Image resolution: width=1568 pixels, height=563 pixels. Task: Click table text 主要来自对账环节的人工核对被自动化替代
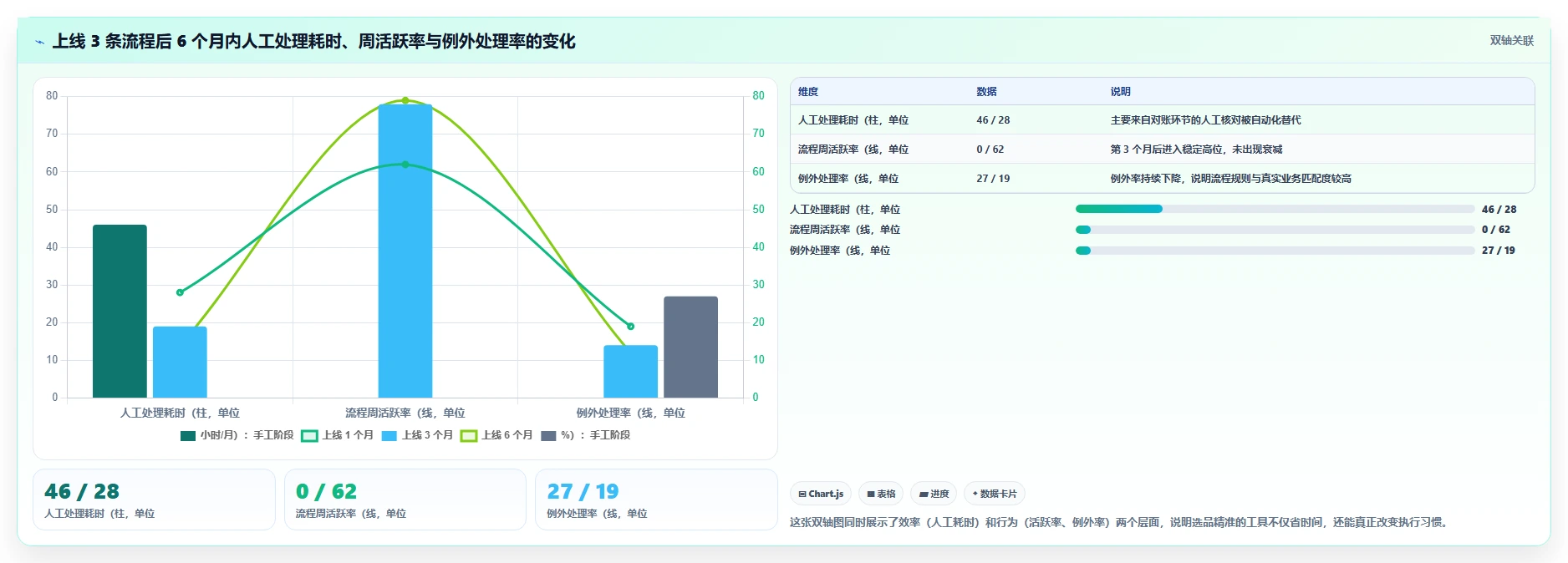[x=1205, y=120]
